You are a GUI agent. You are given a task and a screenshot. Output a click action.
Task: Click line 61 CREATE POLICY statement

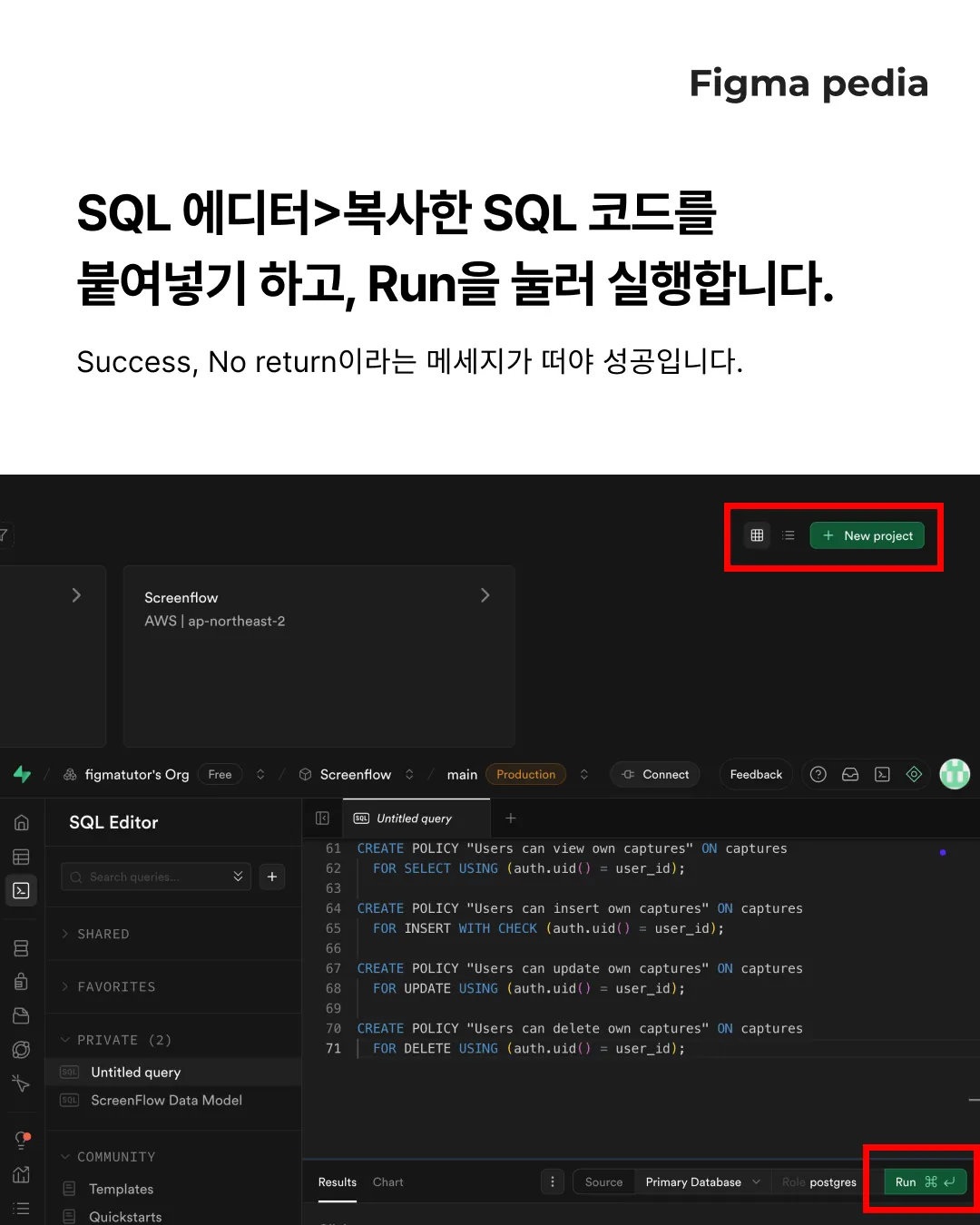572,848
